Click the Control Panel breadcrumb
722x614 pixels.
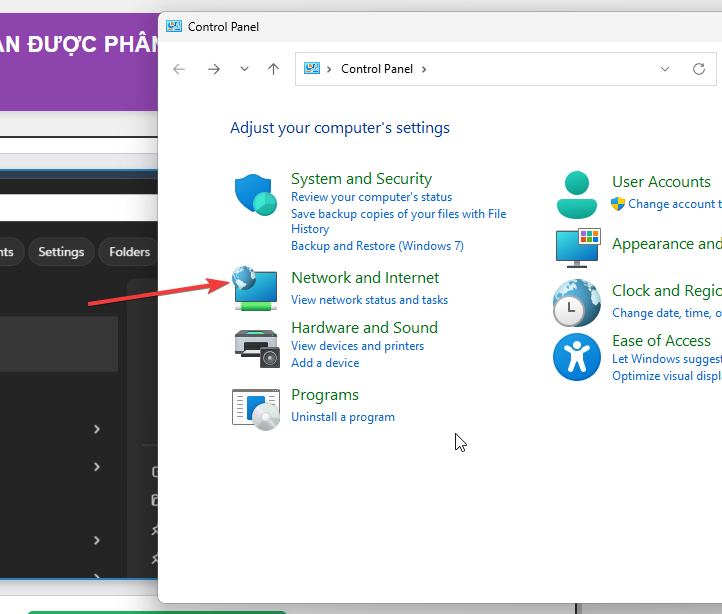[377, 69]
